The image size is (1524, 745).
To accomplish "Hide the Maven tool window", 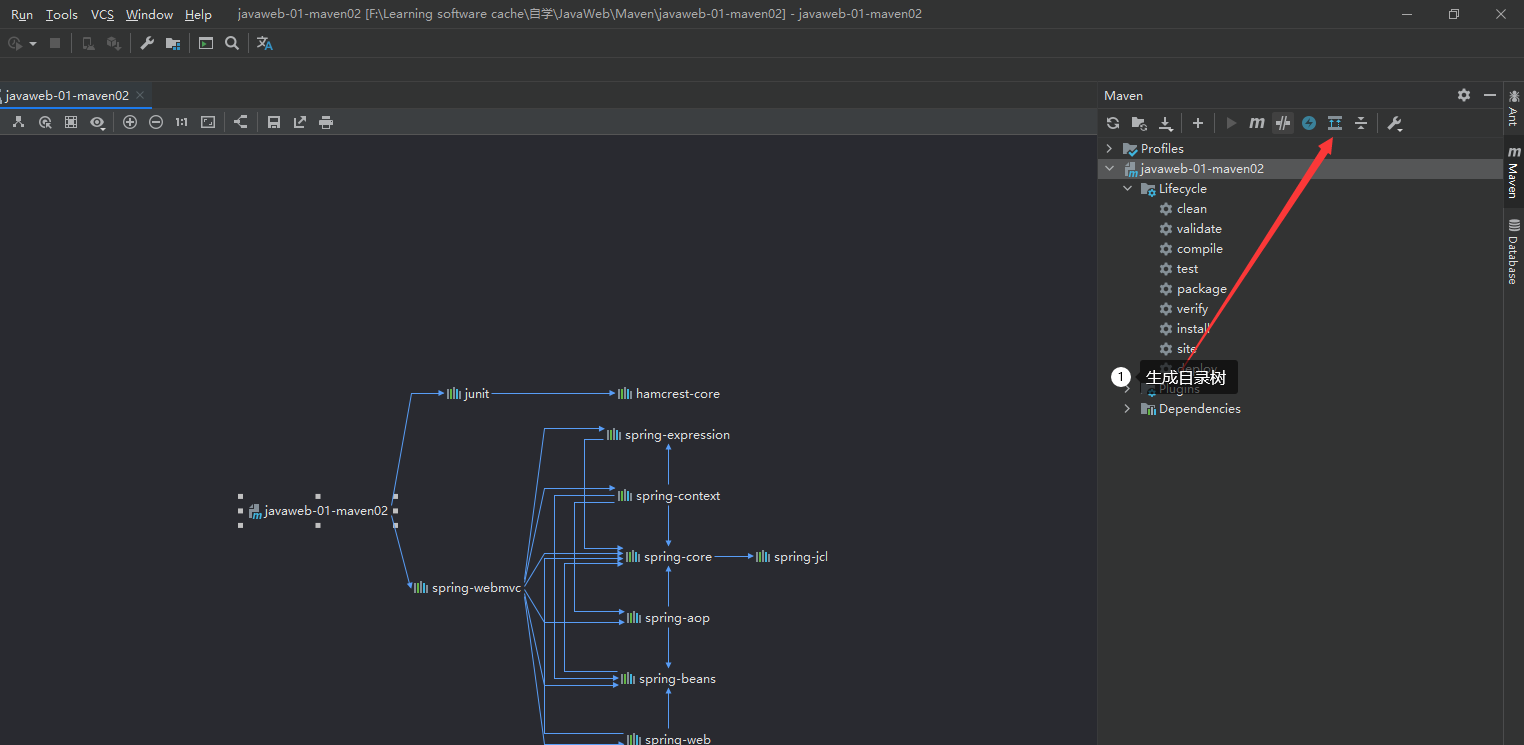I will (1490, 95).
